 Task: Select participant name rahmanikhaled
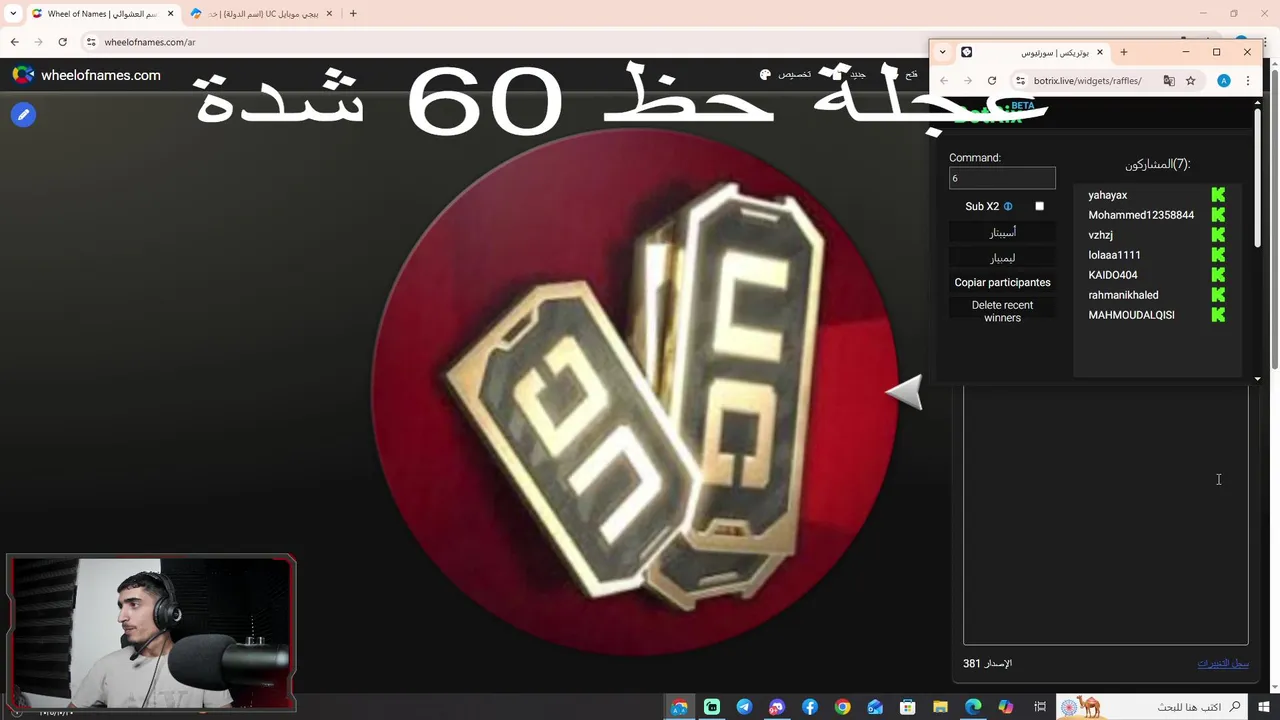[x=1123, y=295]
